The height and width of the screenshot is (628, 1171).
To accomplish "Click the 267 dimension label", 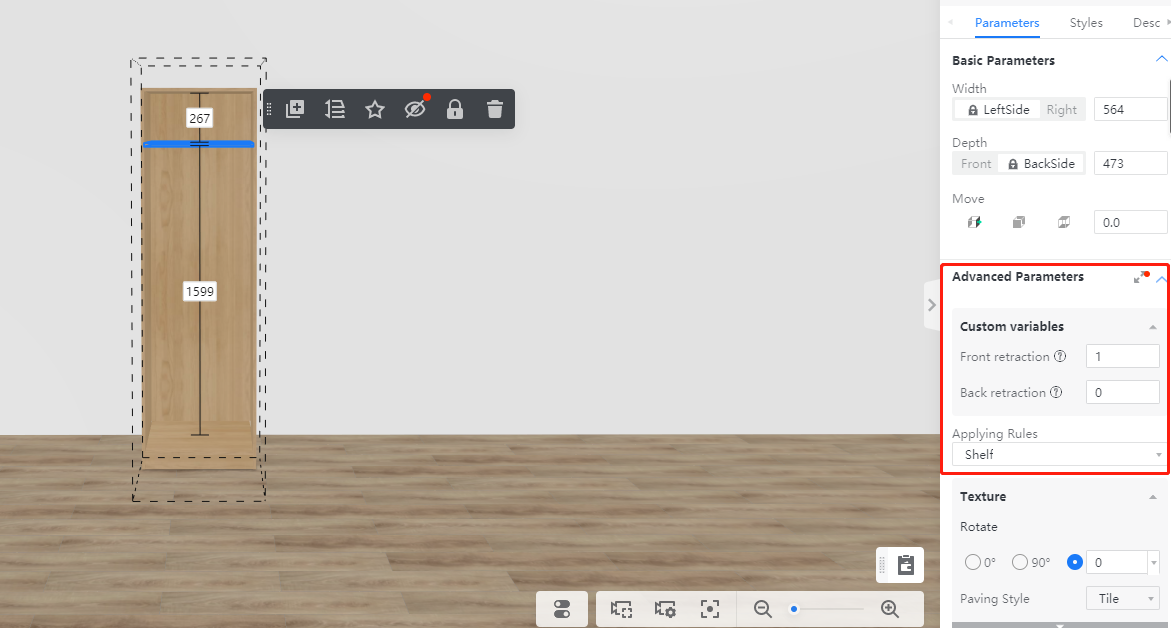I will pos(199,118).
